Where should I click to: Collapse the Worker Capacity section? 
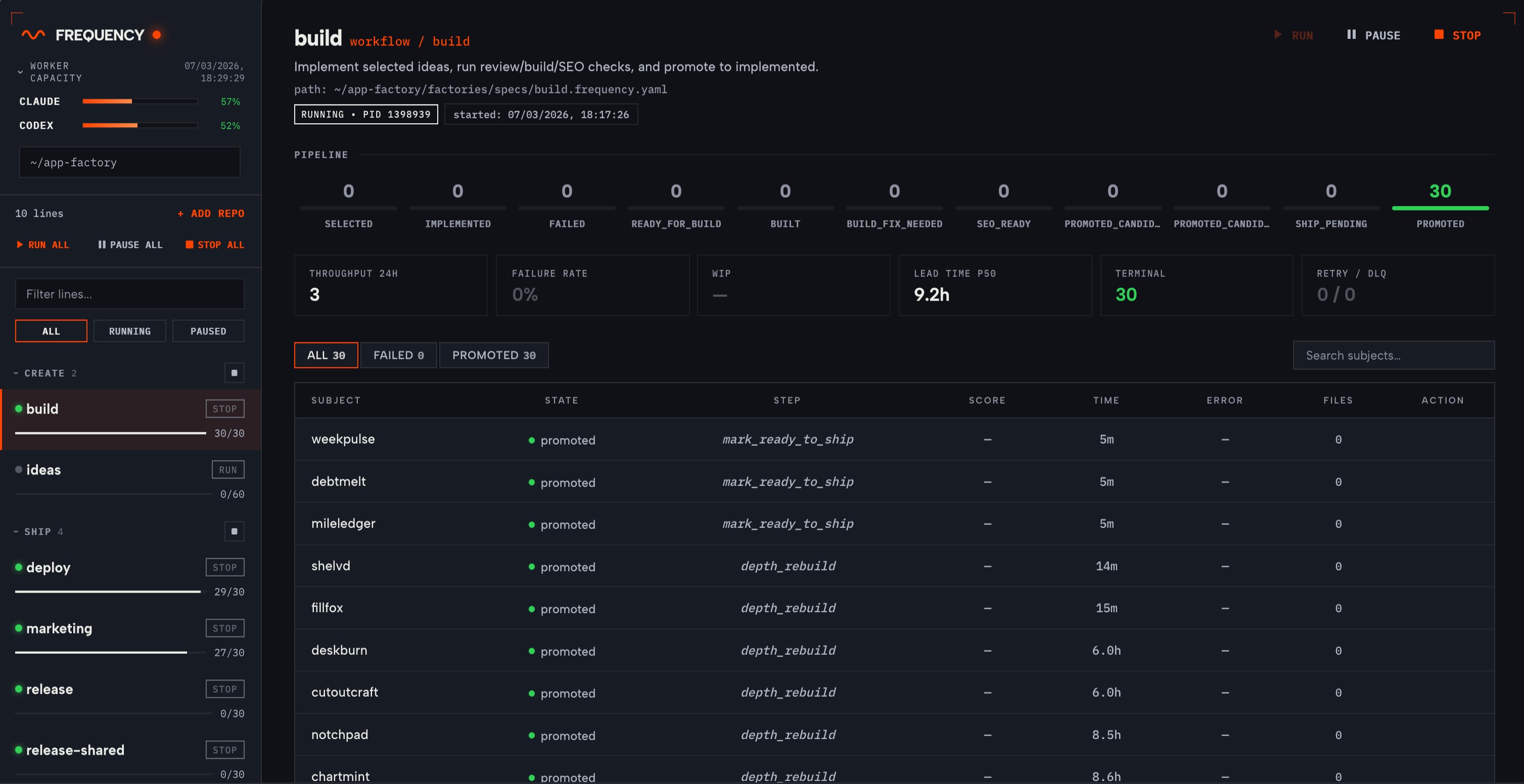pos(20,72)
